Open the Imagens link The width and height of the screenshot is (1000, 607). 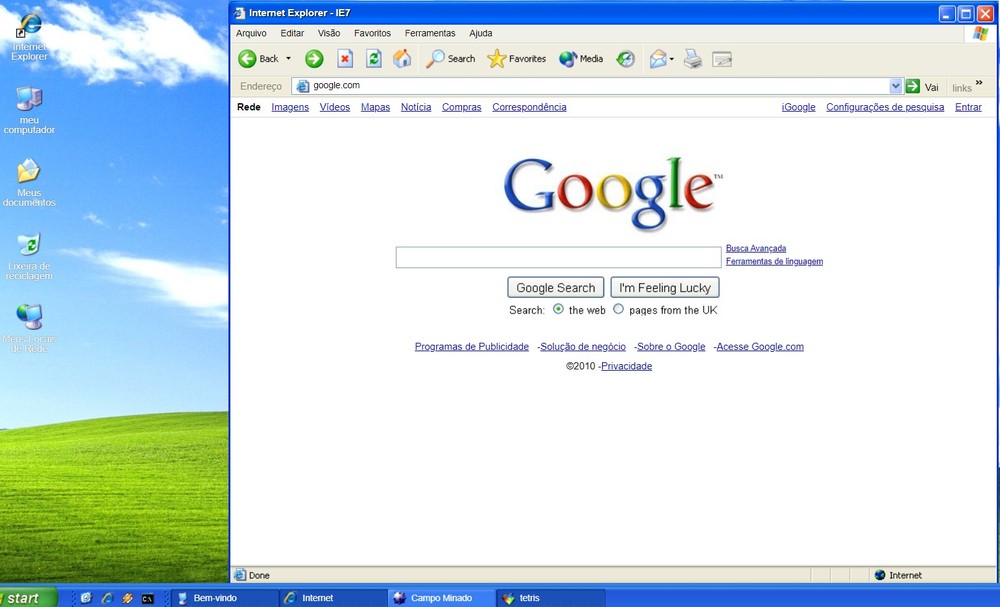coord(290,107)
